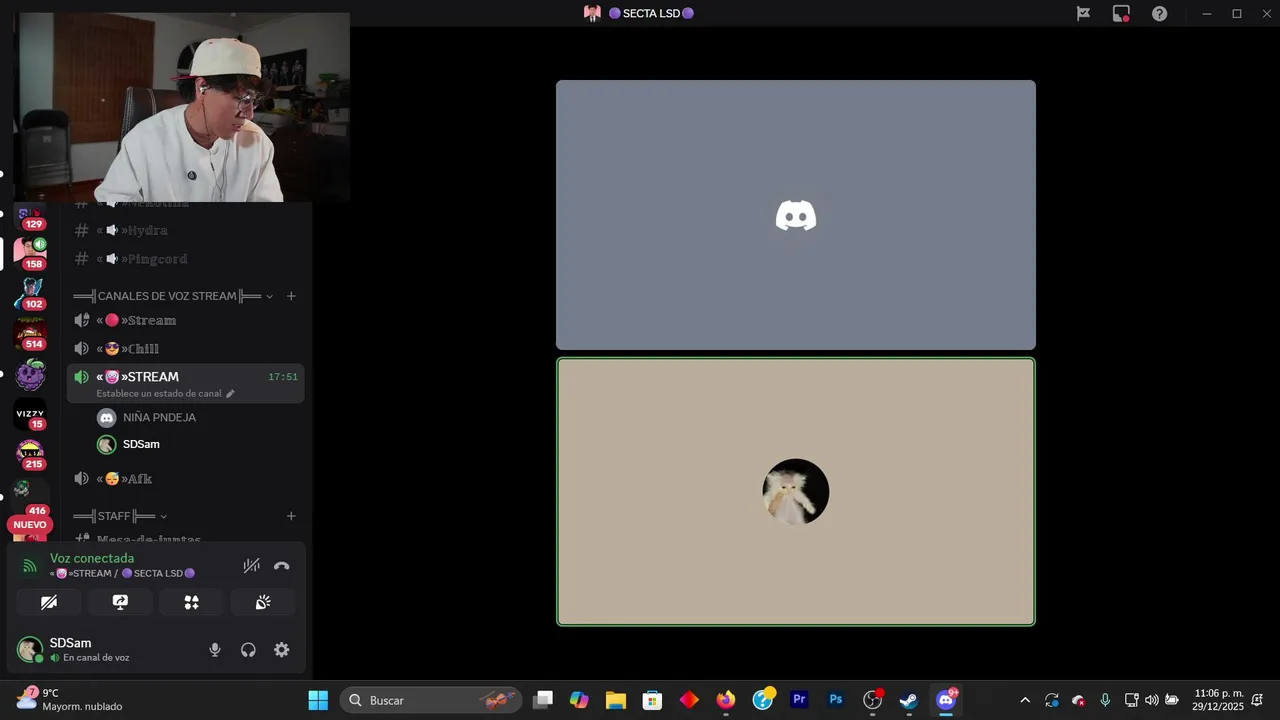The image size is (1280, 720).
Task: Open Microsoft Store from taskbar
Action: click(652, 700)
